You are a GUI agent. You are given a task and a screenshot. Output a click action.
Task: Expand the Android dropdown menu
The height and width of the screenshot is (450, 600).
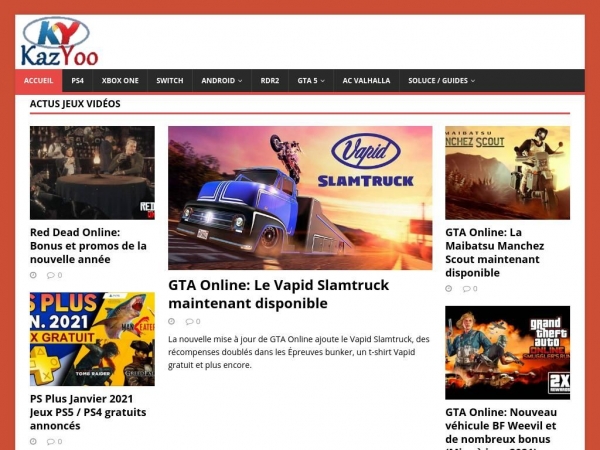click(x=222, y=81)
